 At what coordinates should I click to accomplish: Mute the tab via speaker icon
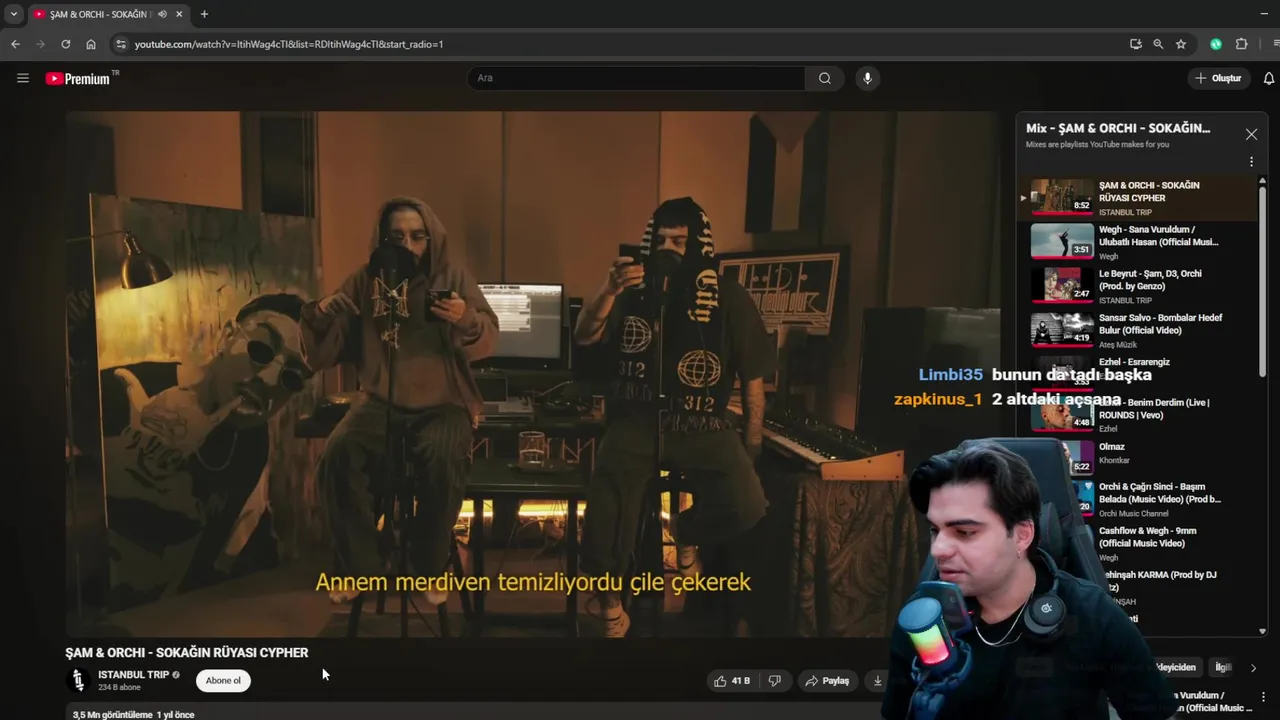(x=162, y=14)
